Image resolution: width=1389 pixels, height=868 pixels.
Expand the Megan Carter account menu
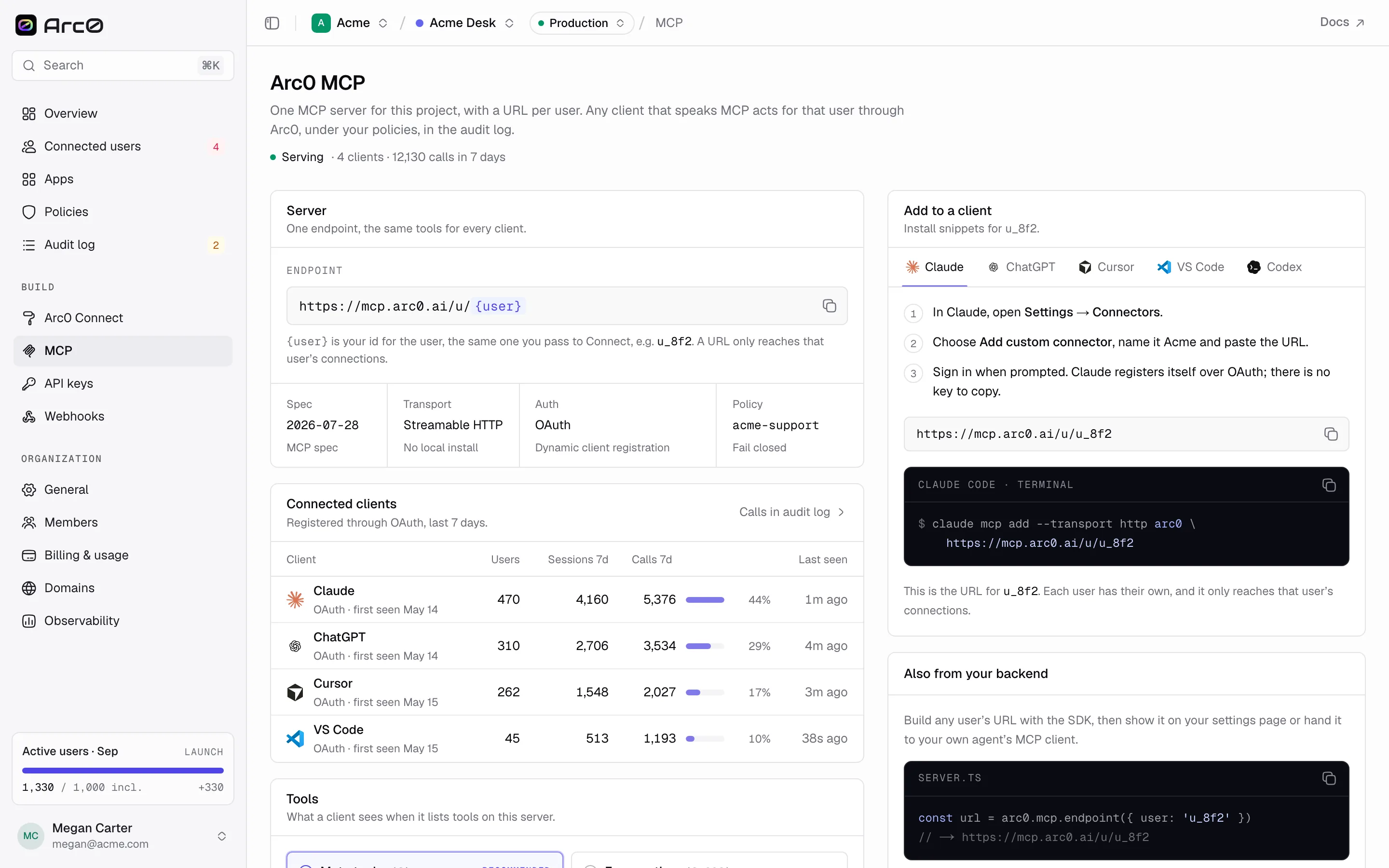(x=221, y=836)
